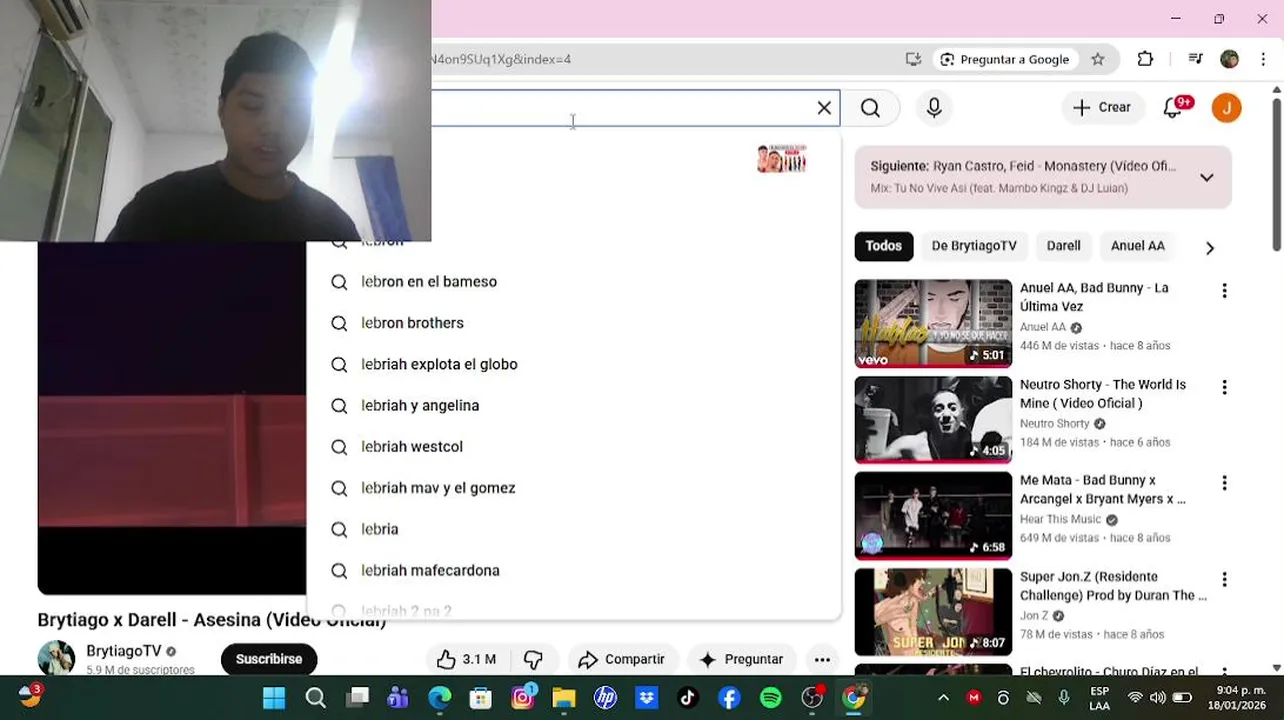Screen dimensions: 1284x720
Task: Open more actions ellipsis under video
Action: click(x=822, y=659)
